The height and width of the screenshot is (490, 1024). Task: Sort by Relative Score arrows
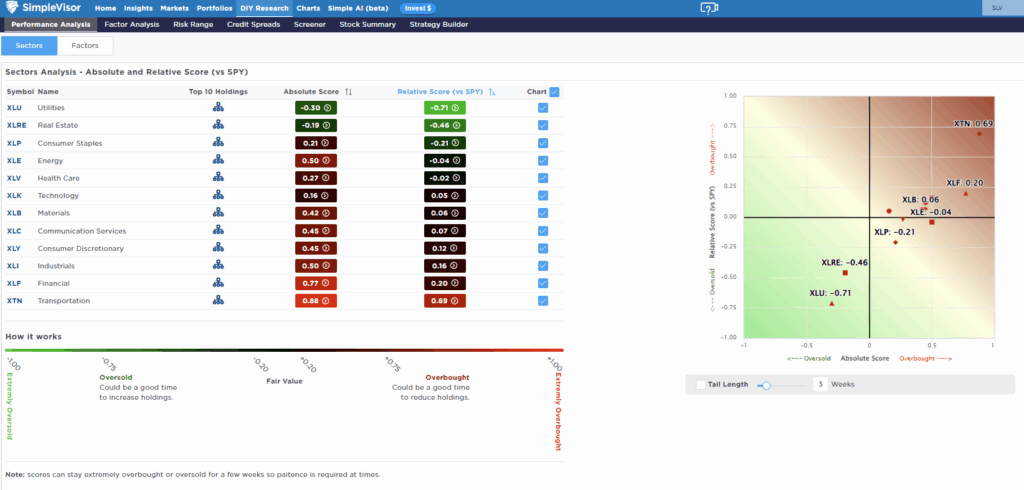pos(492,92)
